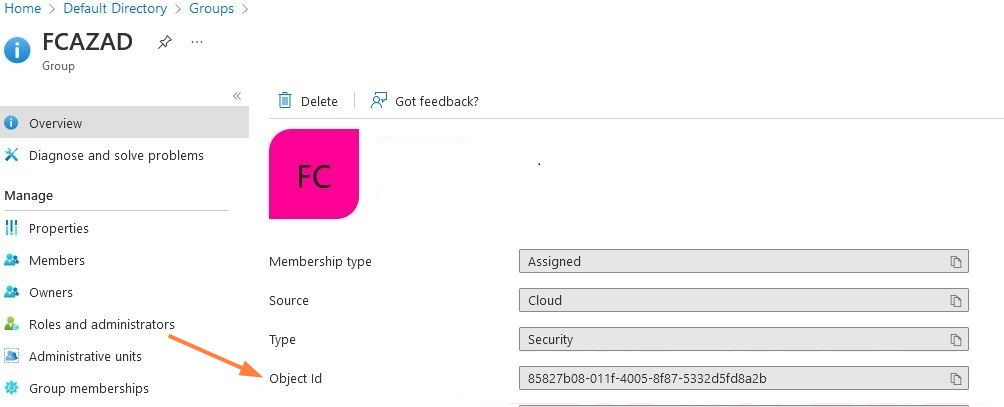Open the Overview menu item
This screenshot has width=1004, height=407.
[56, 124]
